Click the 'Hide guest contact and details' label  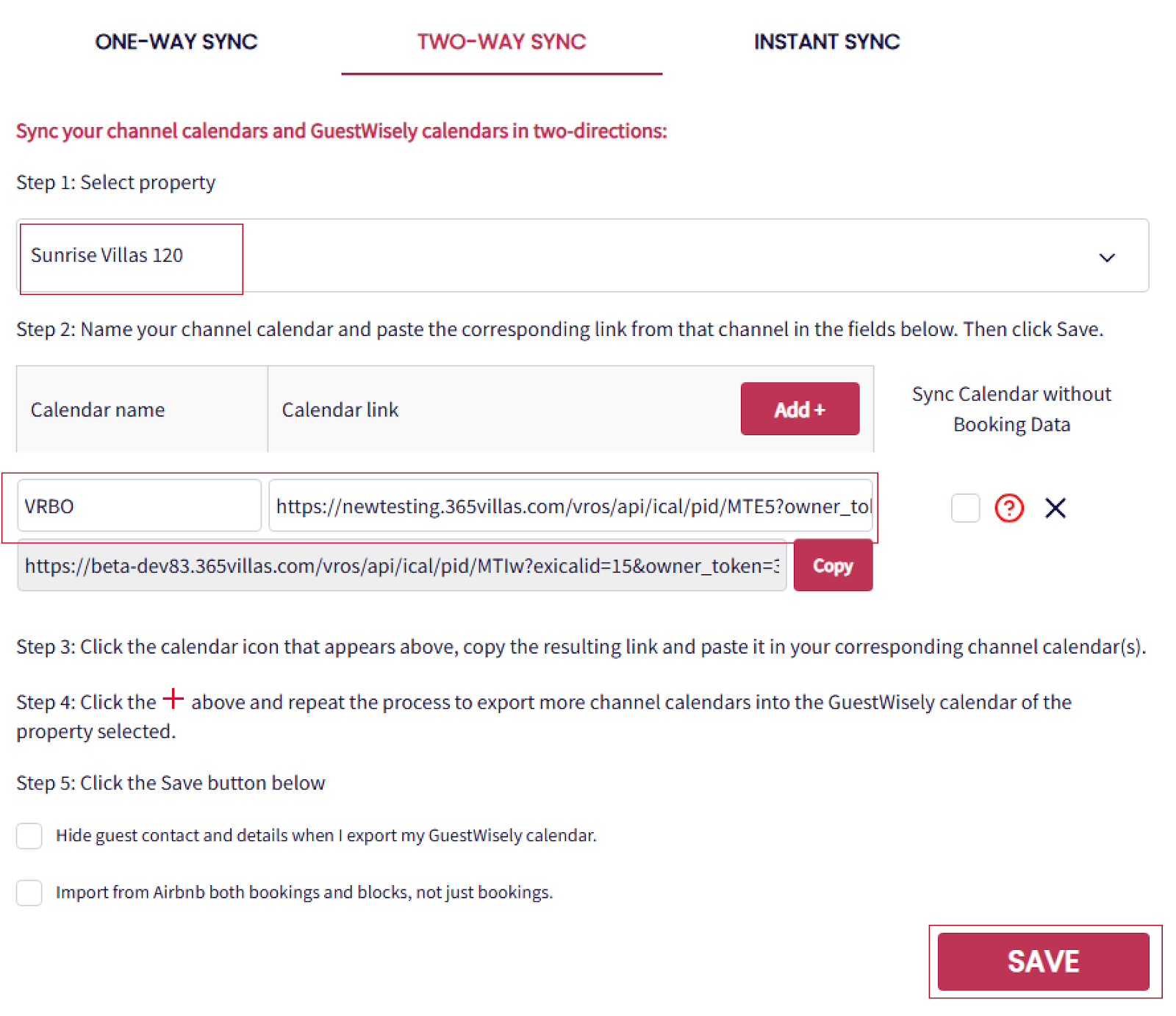pyautogui.click(x=326, y=836)
